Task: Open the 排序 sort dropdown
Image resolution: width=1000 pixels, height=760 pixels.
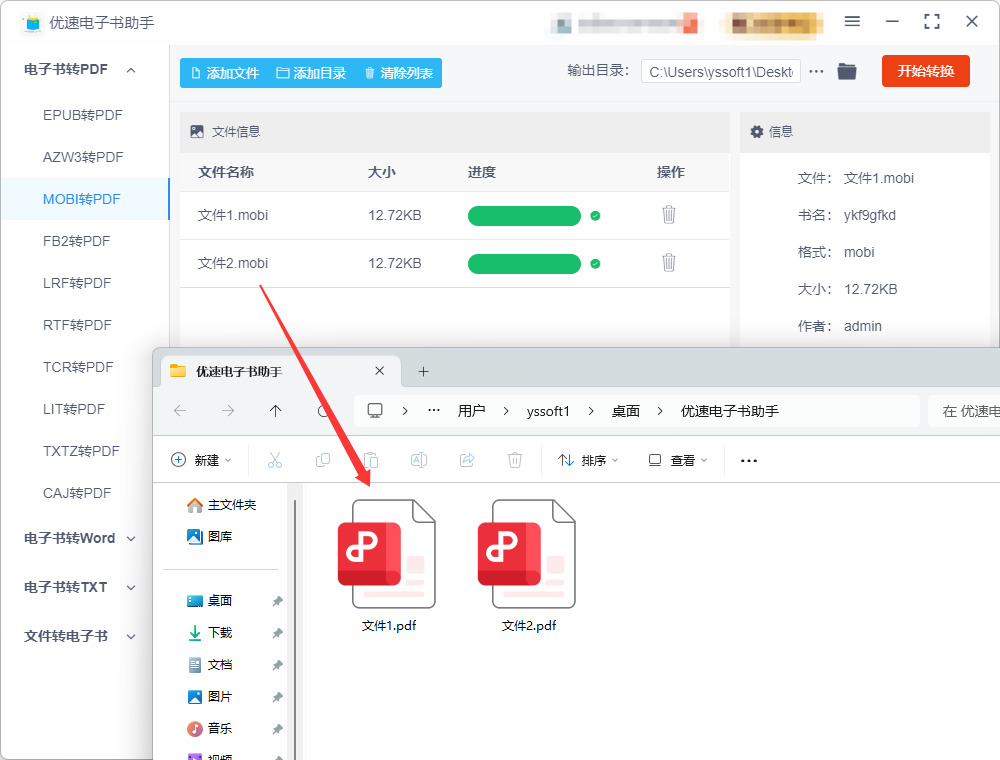Action: [x=588, y=460]
